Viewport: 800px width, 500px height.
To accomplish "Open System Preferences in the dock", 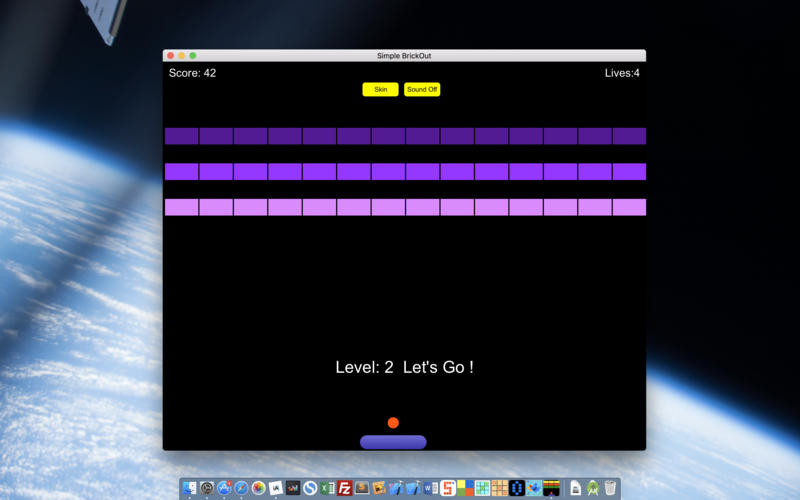I will coord(207,488).
